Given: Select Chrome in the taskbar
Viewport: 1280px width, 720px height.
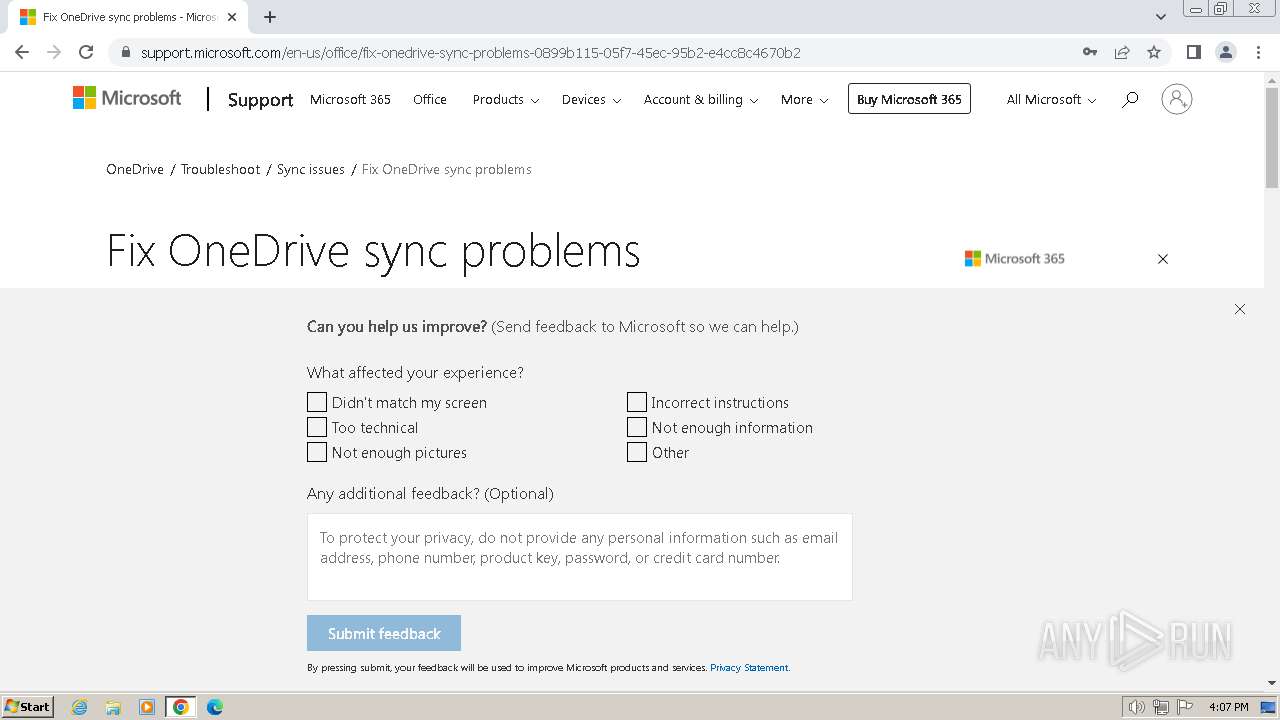Looking at the screenshot, I should [181, 707].
